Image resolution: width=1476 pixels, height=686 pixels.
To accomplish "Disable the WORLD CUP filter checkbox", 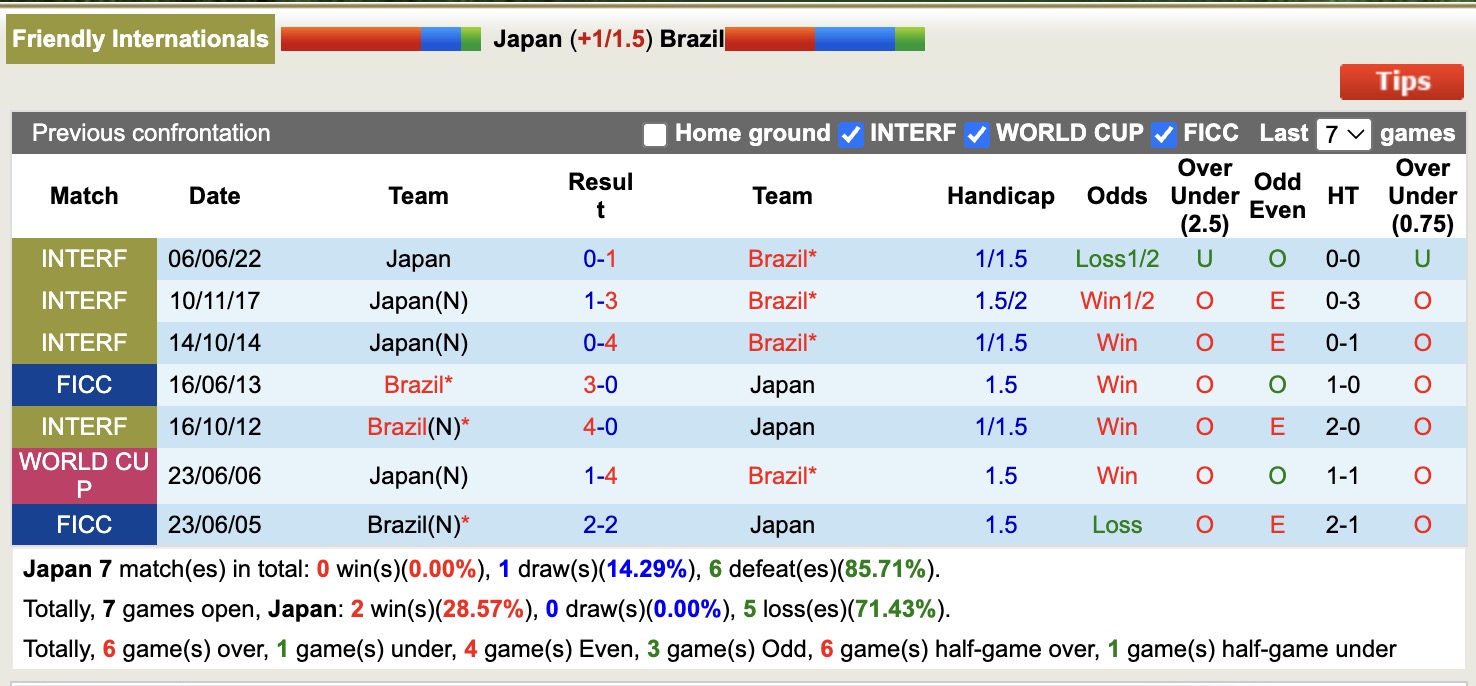I will [x=976, y=133].
